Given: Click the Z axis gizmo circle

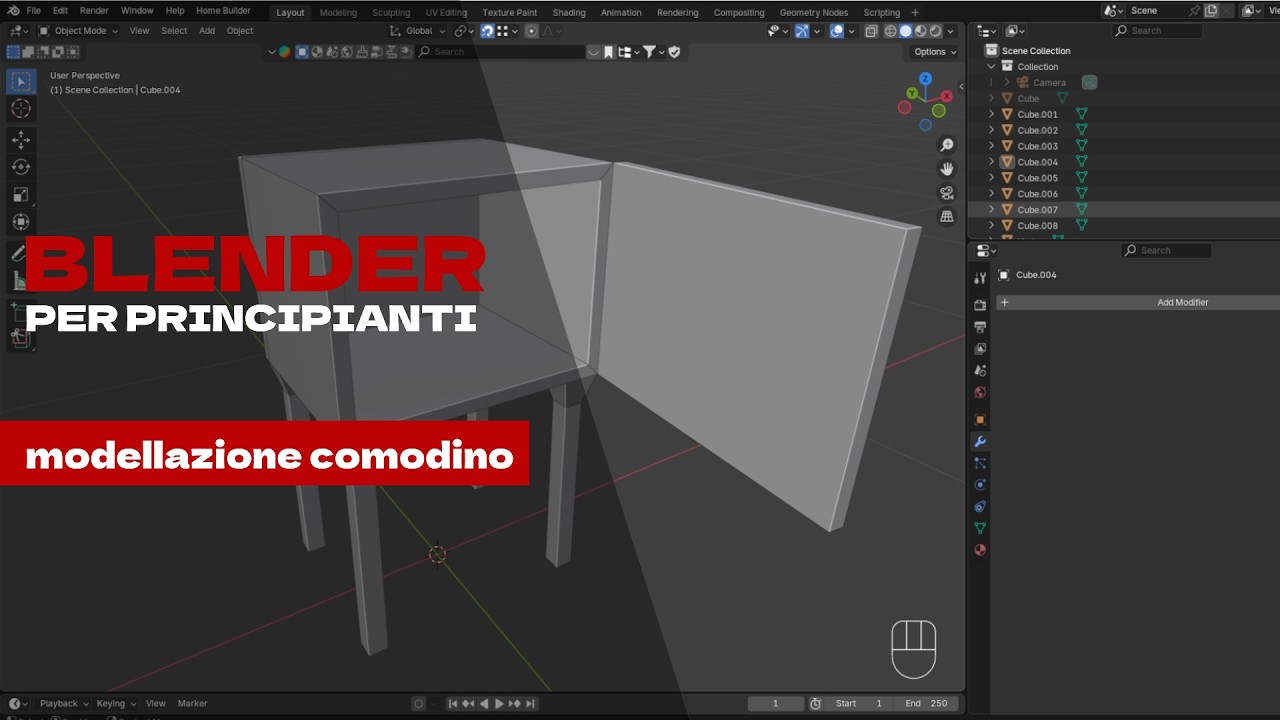Looking at the screenshot, I should coord(926,78).
